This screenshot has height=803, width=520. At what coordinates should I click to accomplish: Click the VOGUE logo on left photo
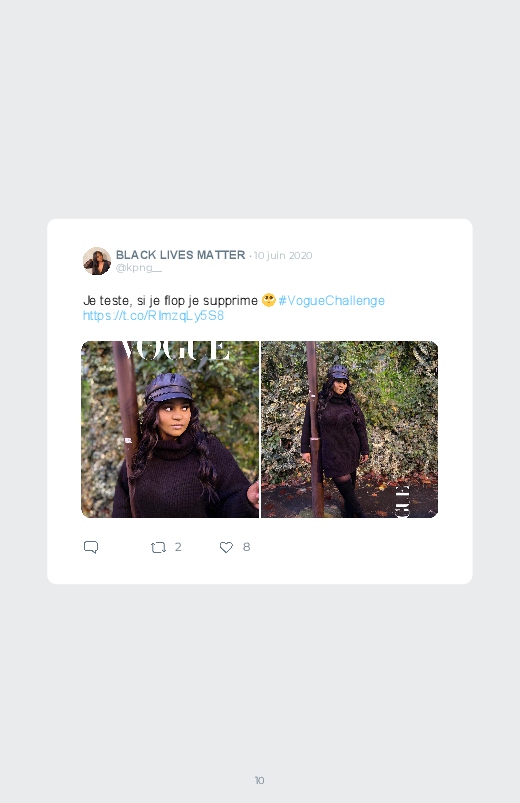[174, 350]
